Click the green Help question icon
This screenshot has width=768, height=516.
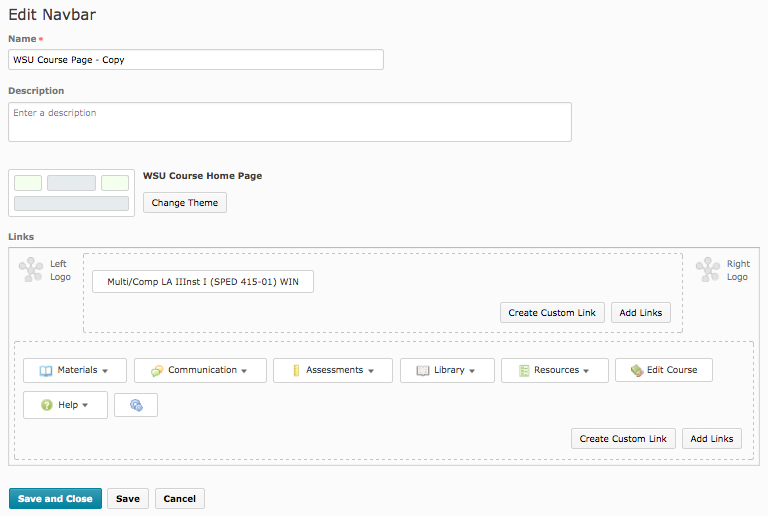(46, 405)
